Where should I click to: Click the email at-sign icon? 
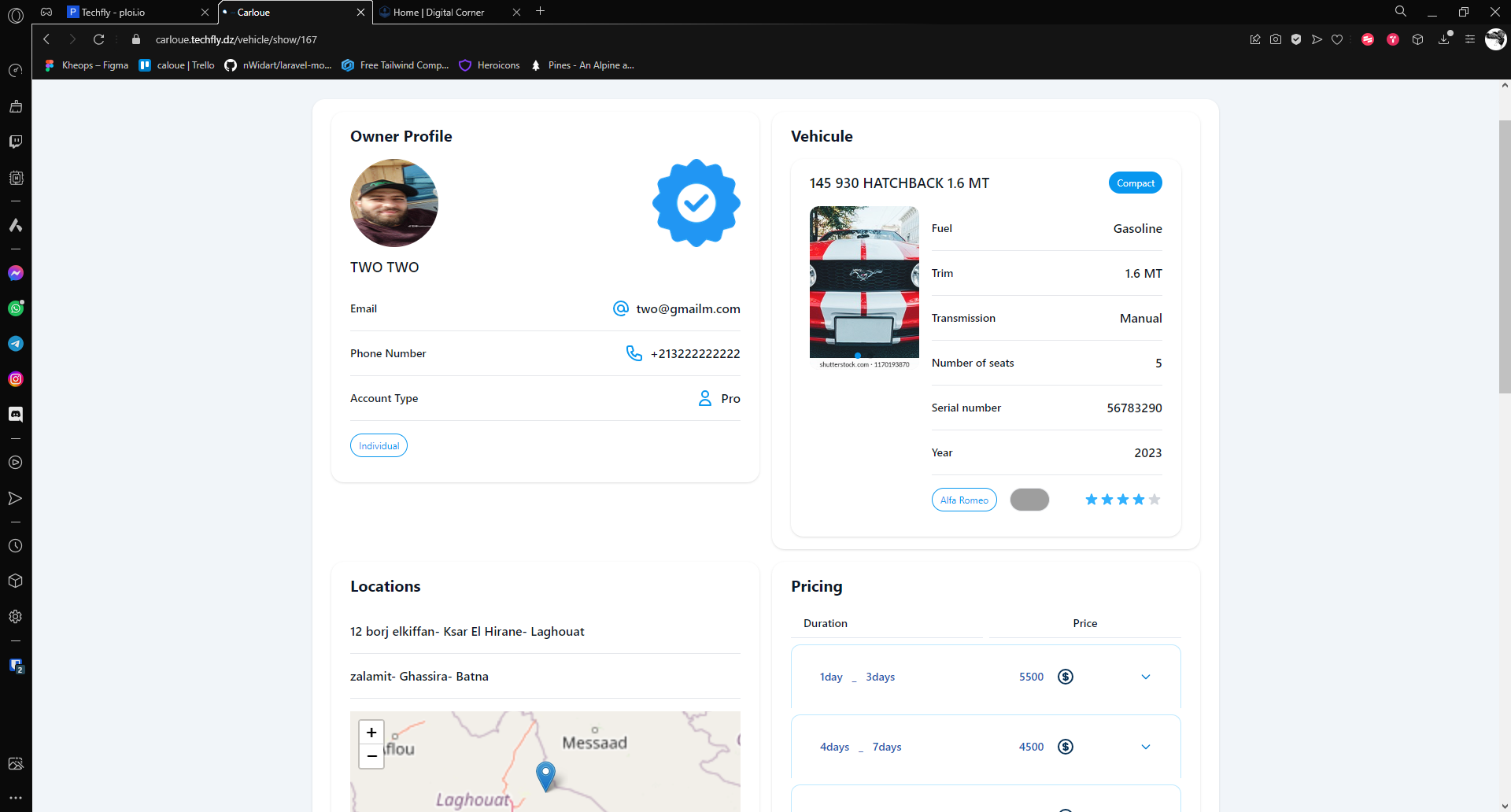tap(620, 308)
